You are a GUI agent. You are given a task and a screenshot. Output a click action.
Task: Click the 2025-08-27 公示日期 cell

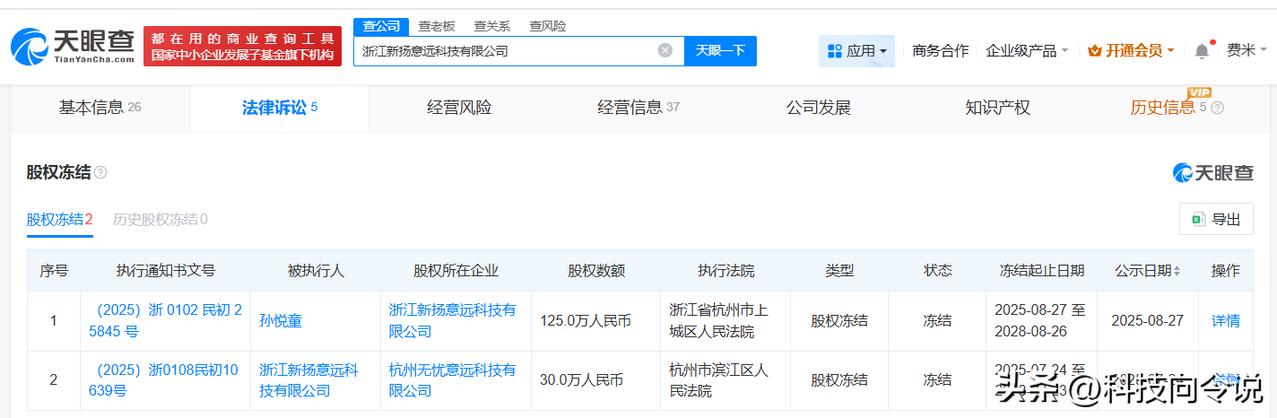(x=1145, y=321)
